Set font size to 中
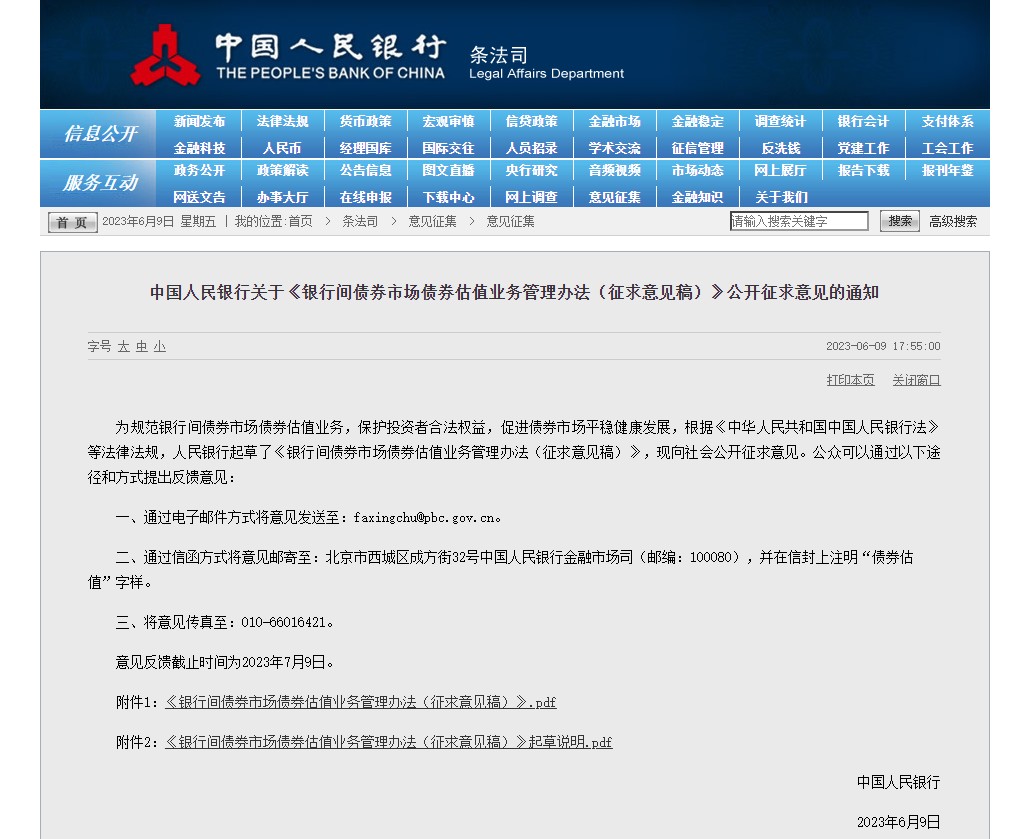This screenshot has width=1024, height=839. coord(142,347)
